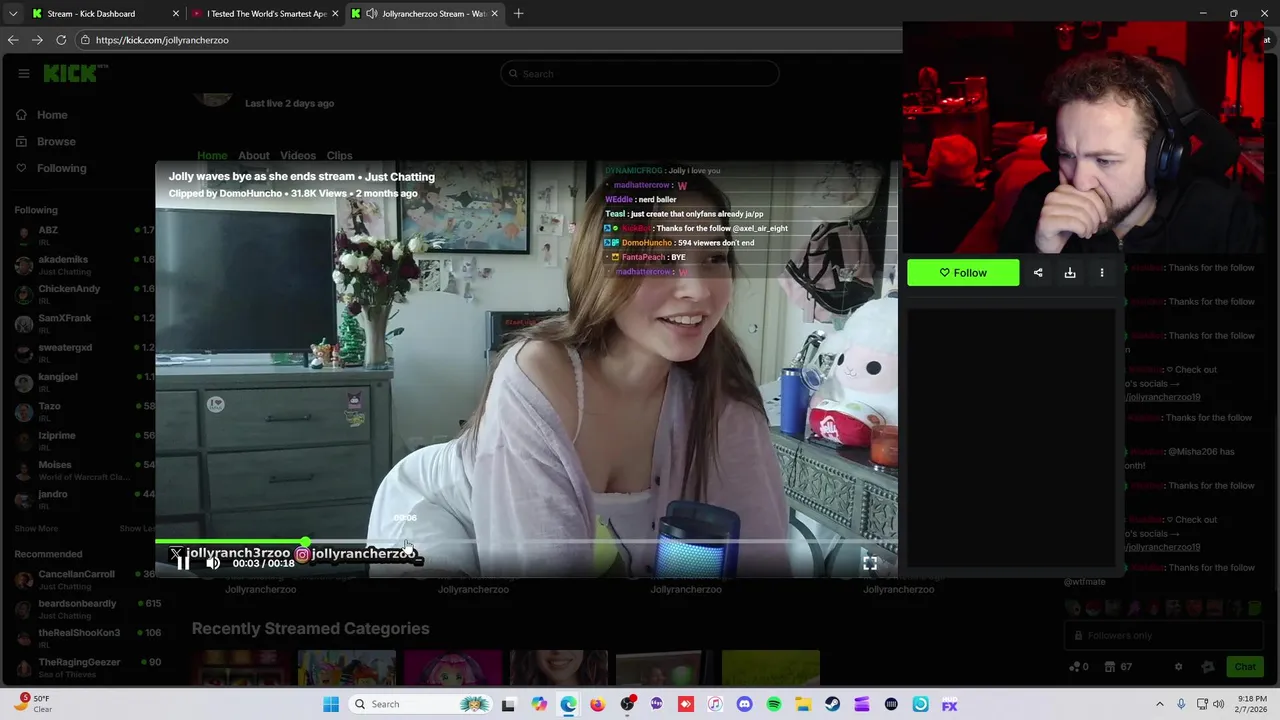Close the Stream - Kick Dashboard tab
The image size is (1280, 720).
point(176,13)
